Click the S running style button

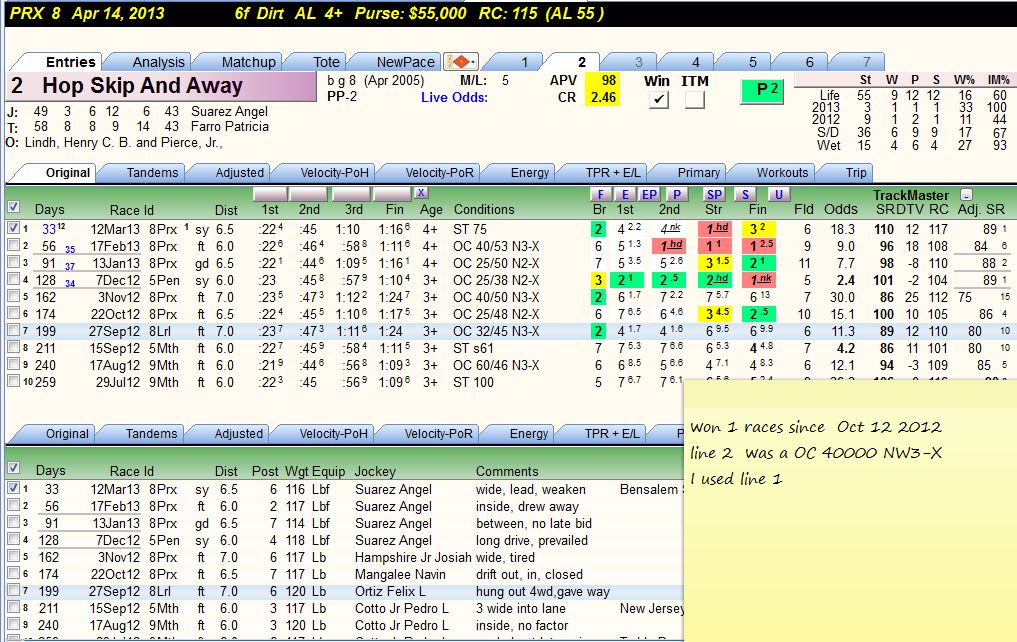[745, 195]
